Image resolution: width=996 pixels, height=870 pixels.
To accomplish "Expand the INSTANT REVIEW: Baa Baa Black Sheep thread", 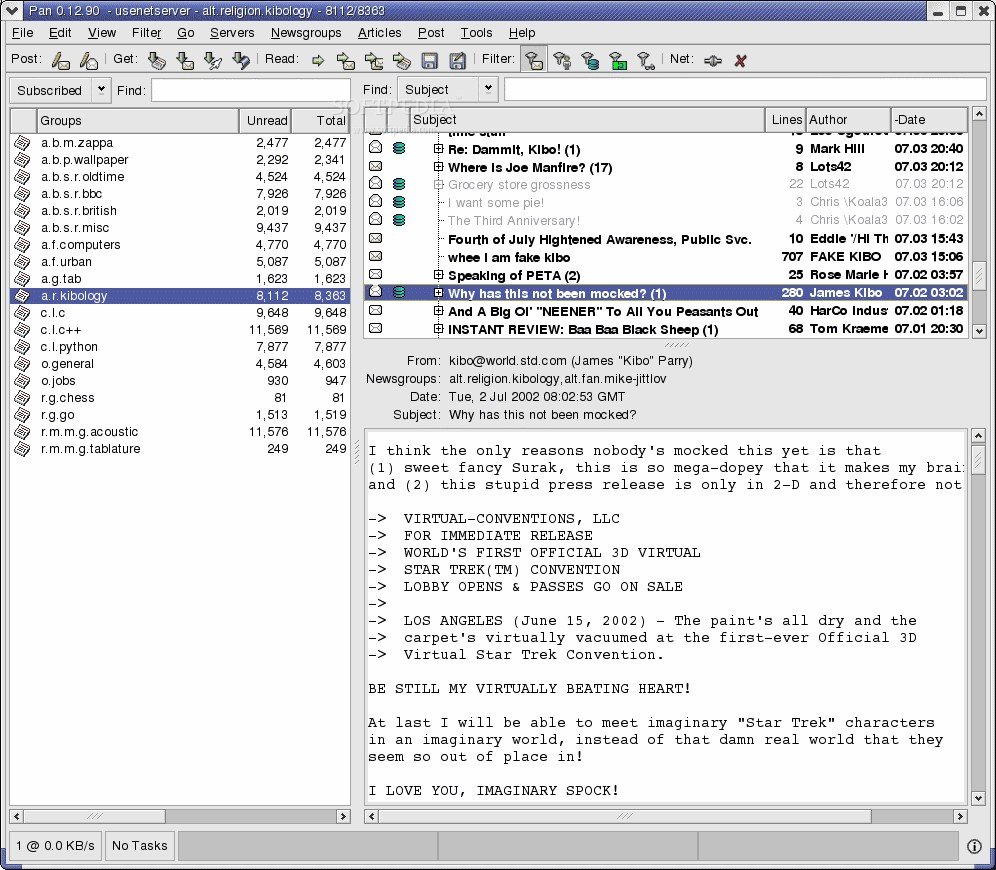I will (x=438, y=328).
